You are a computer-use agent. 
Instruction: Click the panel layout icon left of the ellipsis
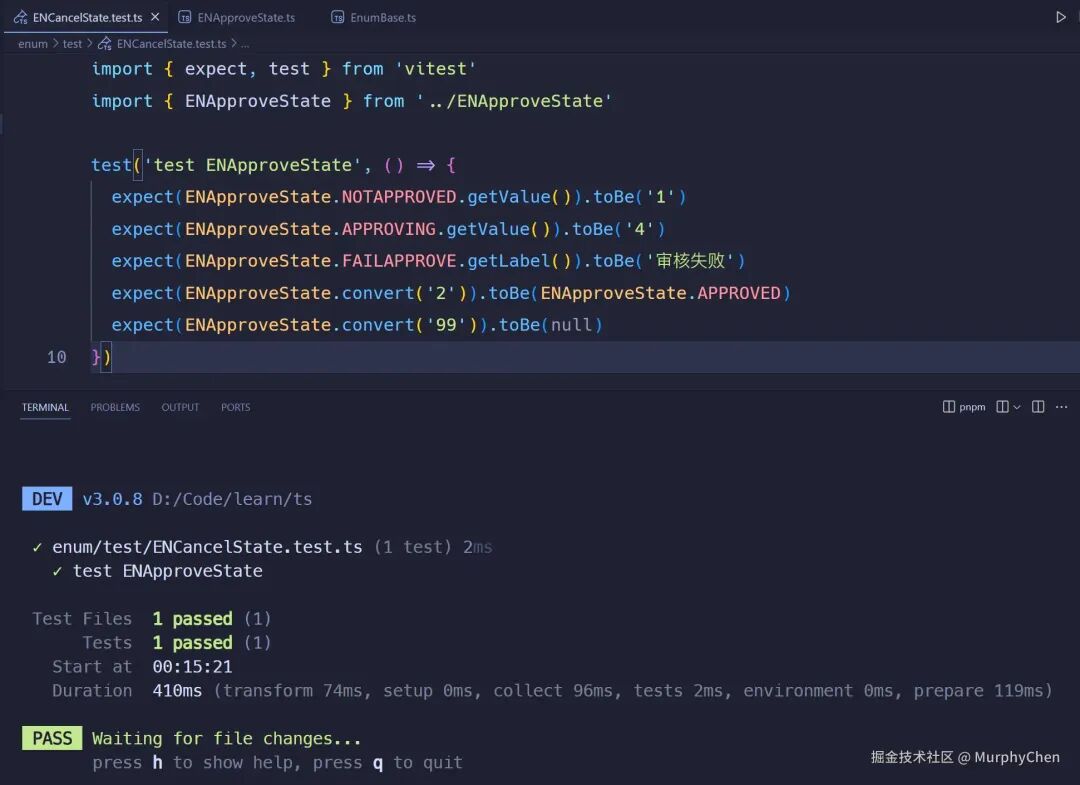tap(1038, 407)
